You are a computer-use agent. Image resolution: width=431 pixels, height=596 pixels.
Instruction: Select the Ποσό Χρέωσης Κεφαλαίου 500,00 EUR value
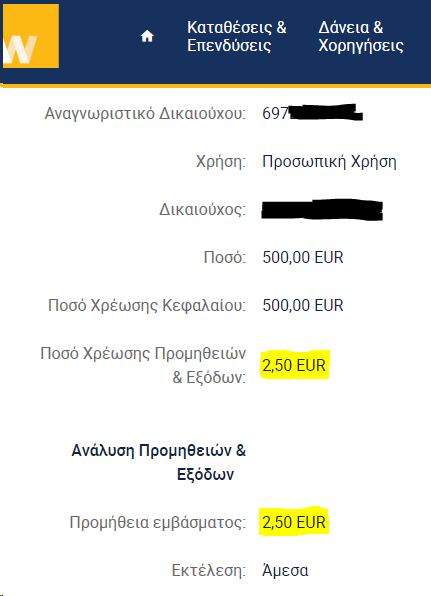tap(303, 305)
